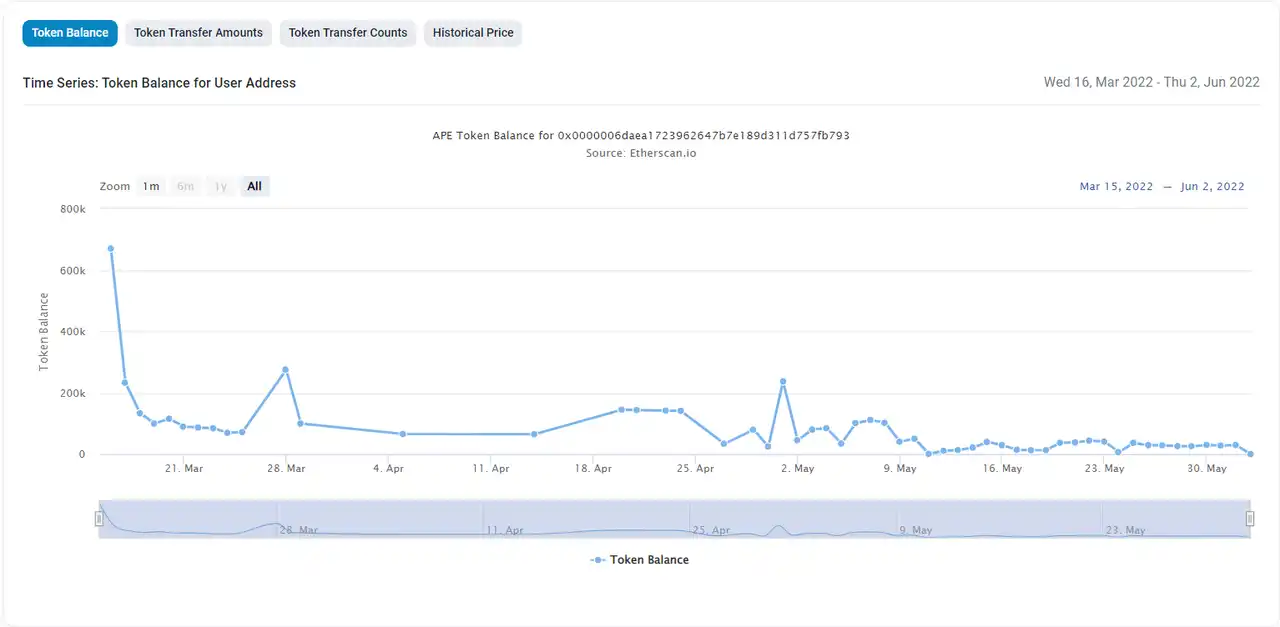
Task: Toggle the Token Balance legend series
Action: (640, 560)
